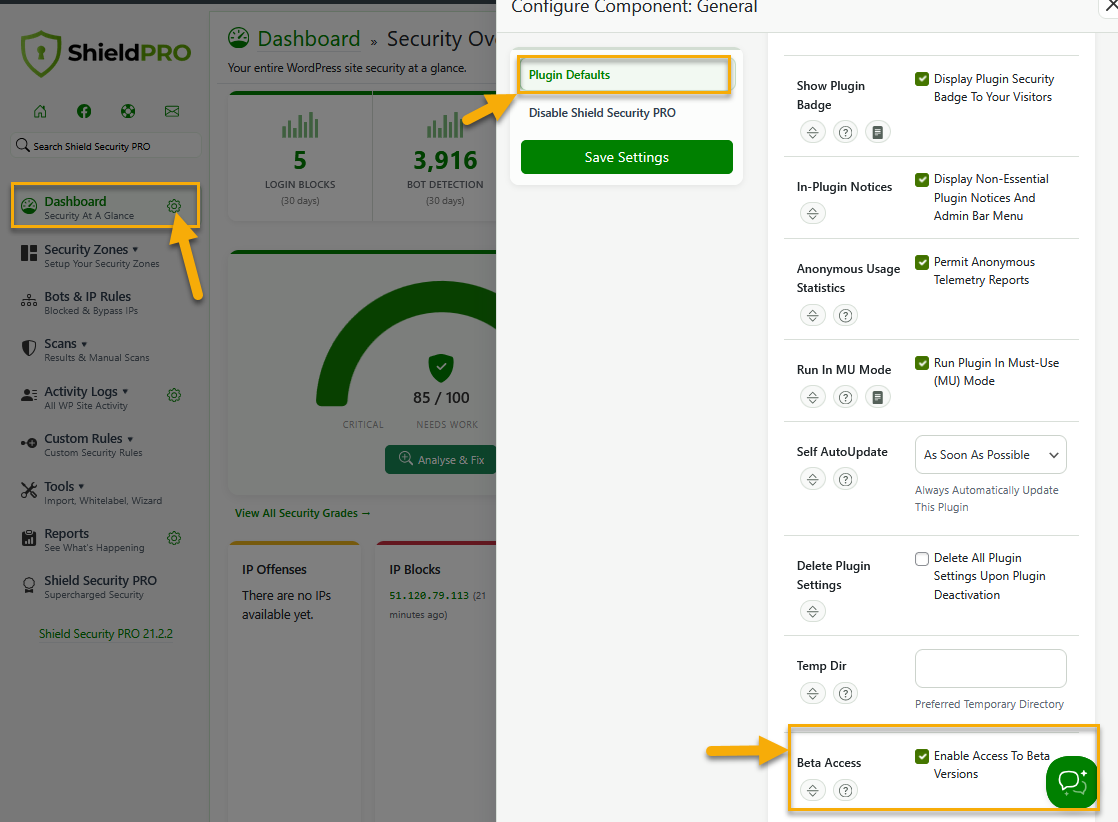
Task: Close the Configure Component panel
Action: [1109, 6]
